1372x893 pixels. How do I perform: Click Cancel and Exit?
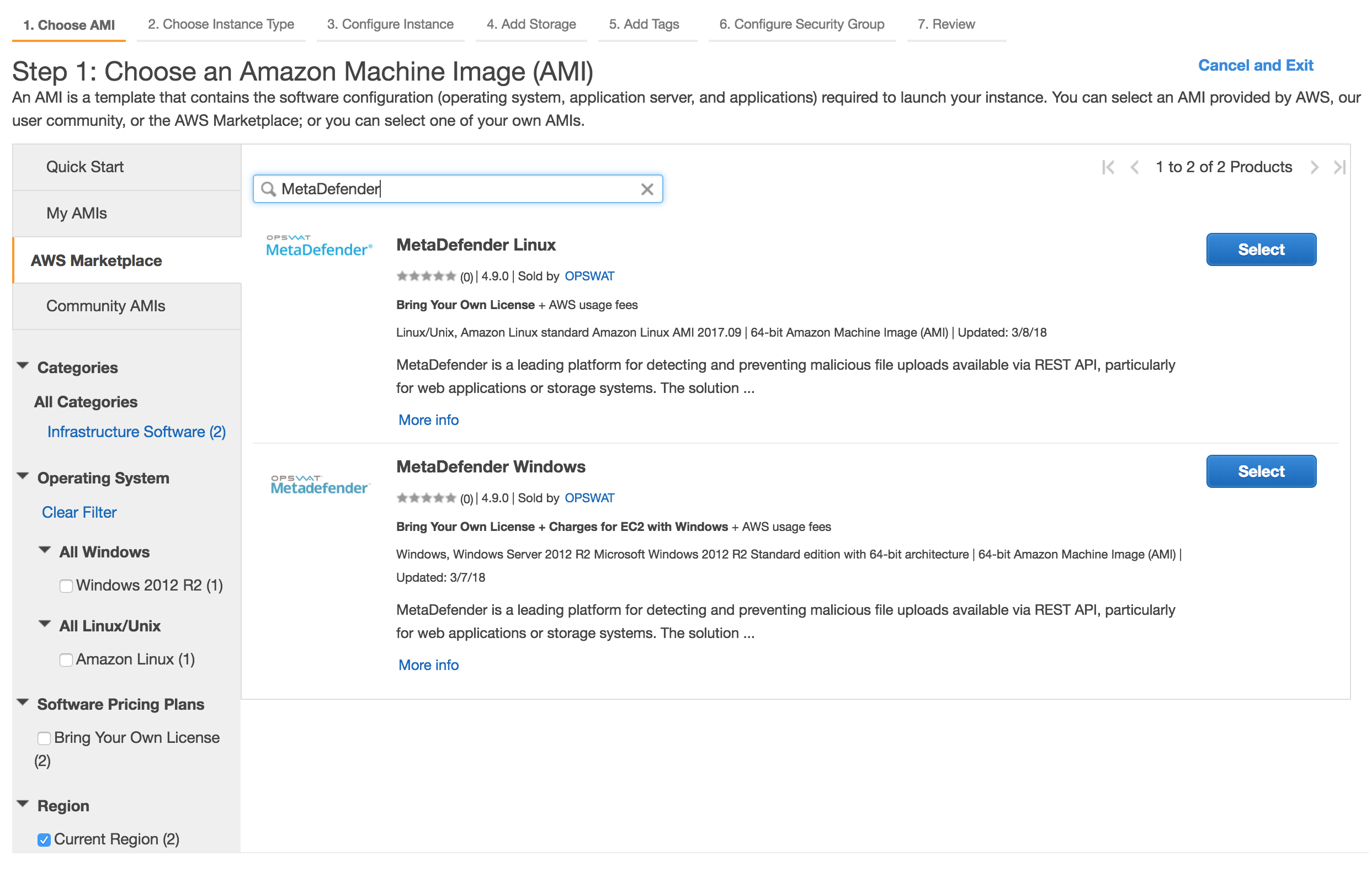click(1257, 66)
